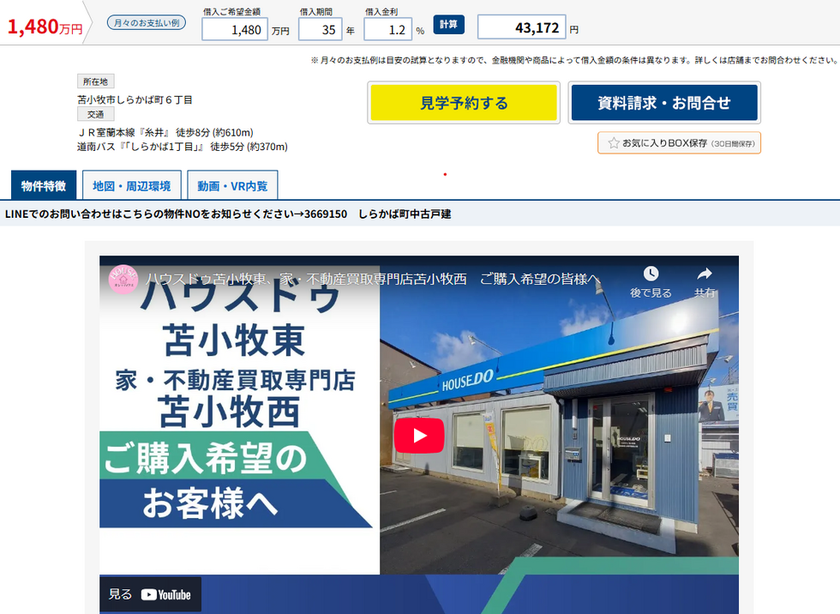Play the YouTube video with red play button

tap(418, 435)
